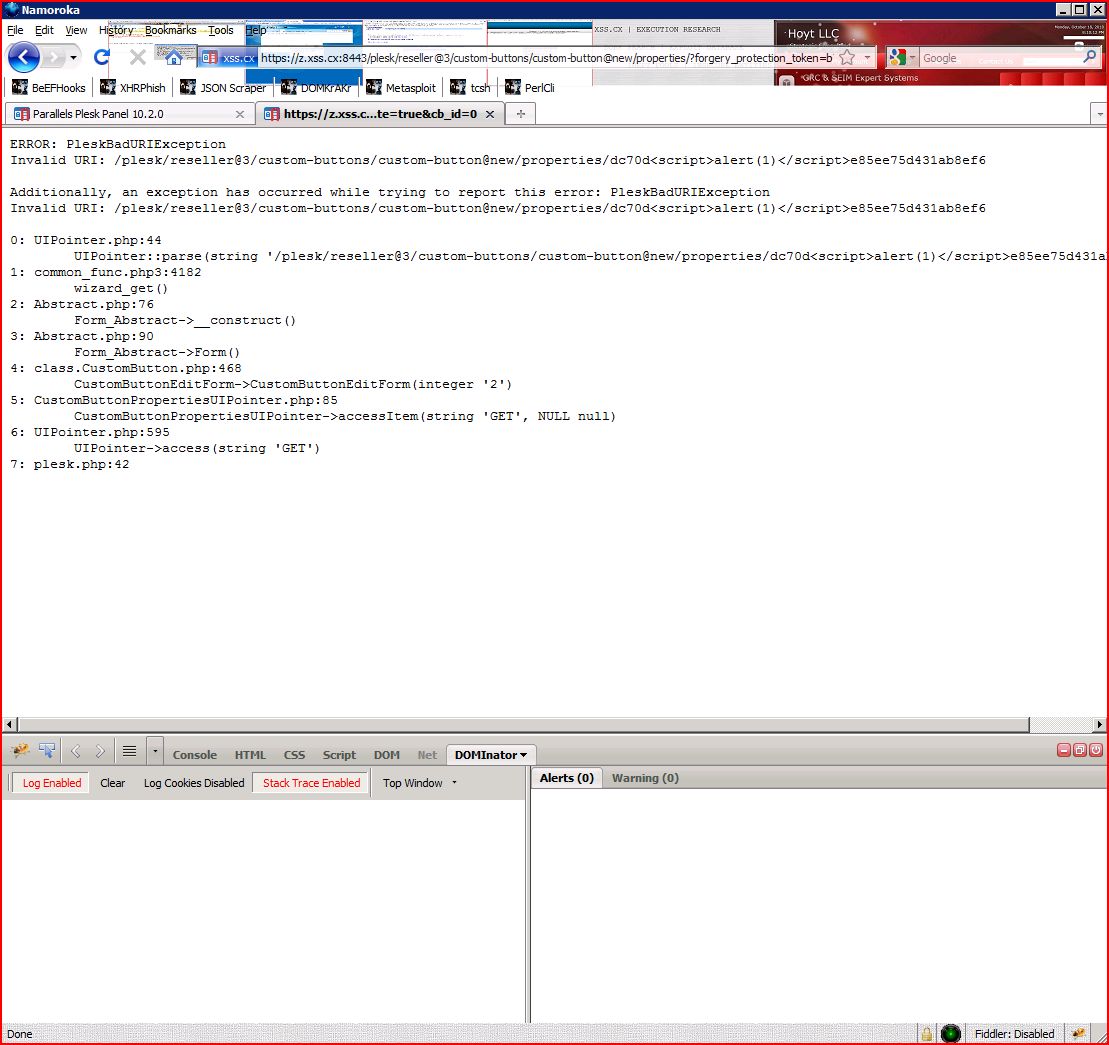This screenshot has height=1045, width=1109.
Task: Open the Top Window dropdown
Action: tap(420, 783)
